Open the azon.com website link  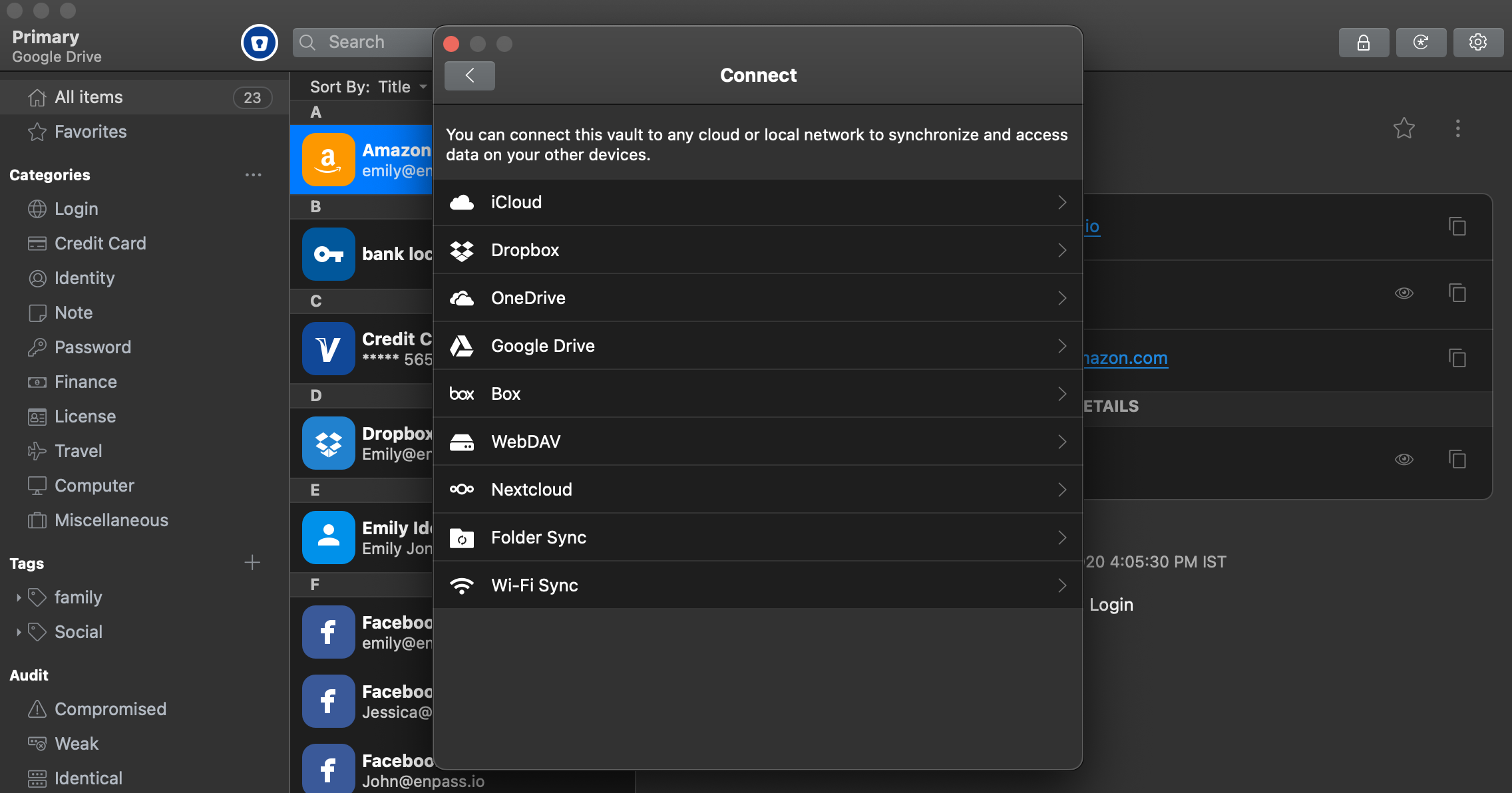1125,359
